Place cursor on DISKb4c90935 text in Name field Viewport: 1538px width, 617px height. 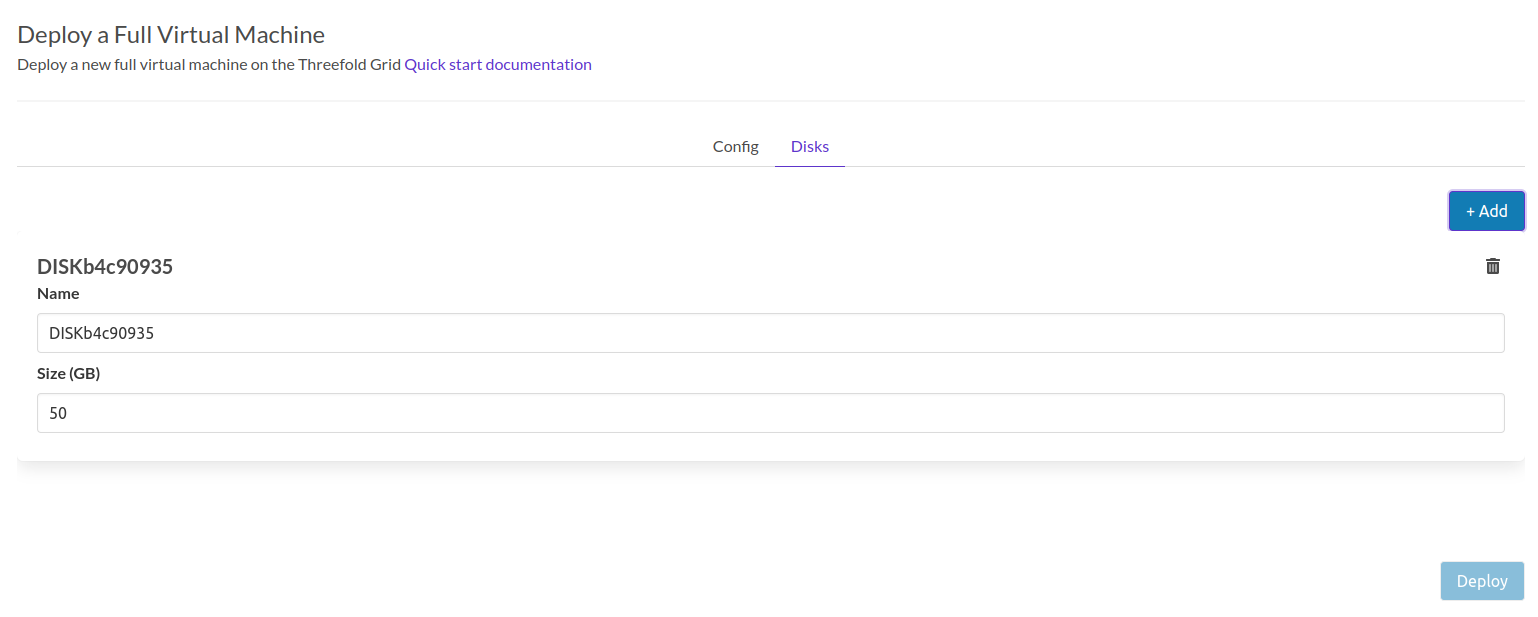pyautogui.click(x=101, y=333)
